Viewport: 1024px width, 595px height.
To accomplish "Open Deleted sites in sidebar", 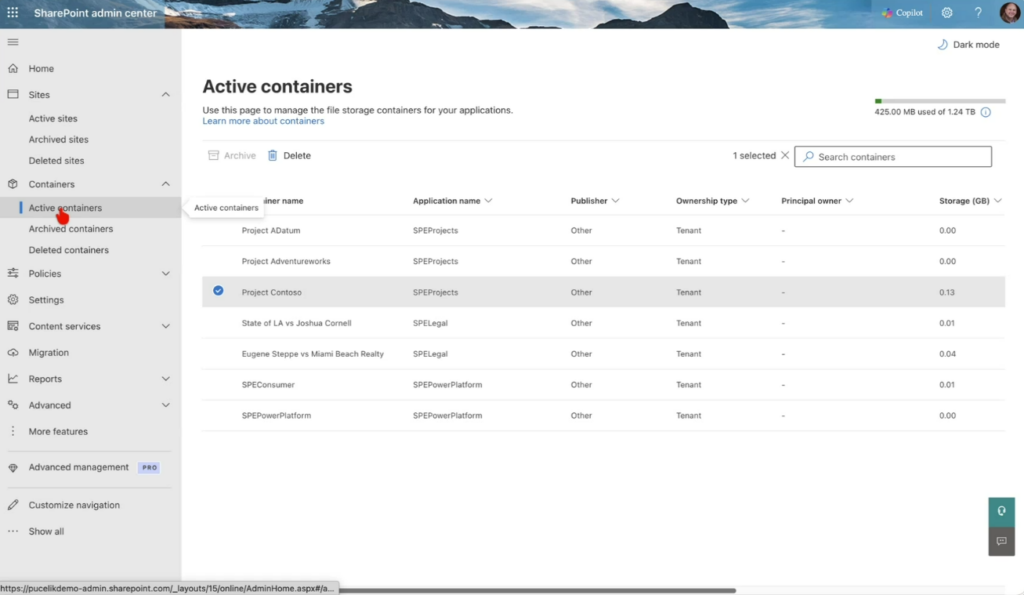I will (56, 161).
